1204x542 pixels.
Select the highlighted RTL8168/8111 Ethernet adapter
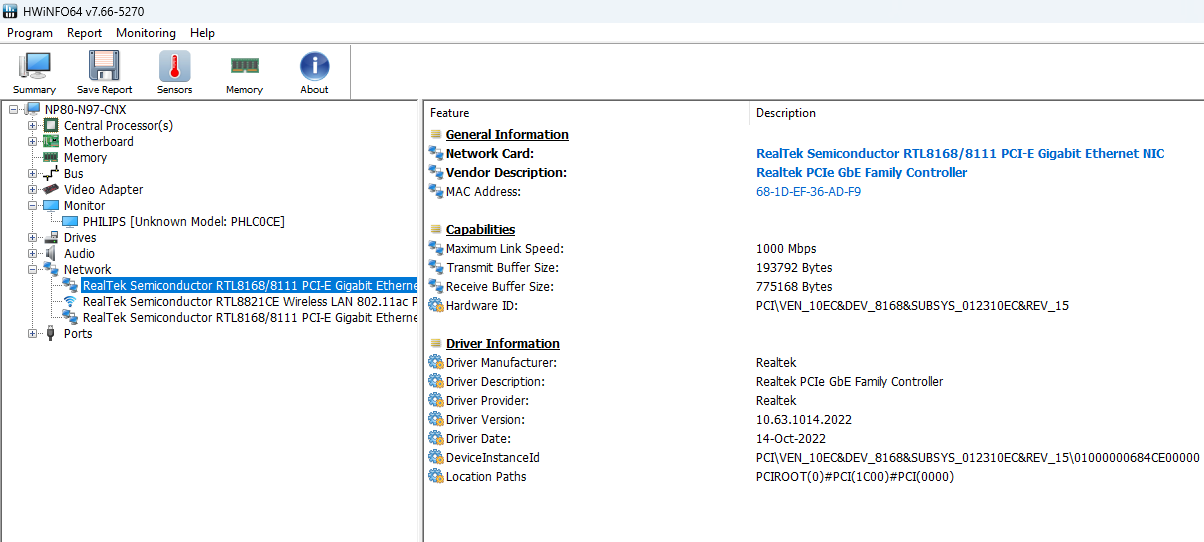pos(249,285)
